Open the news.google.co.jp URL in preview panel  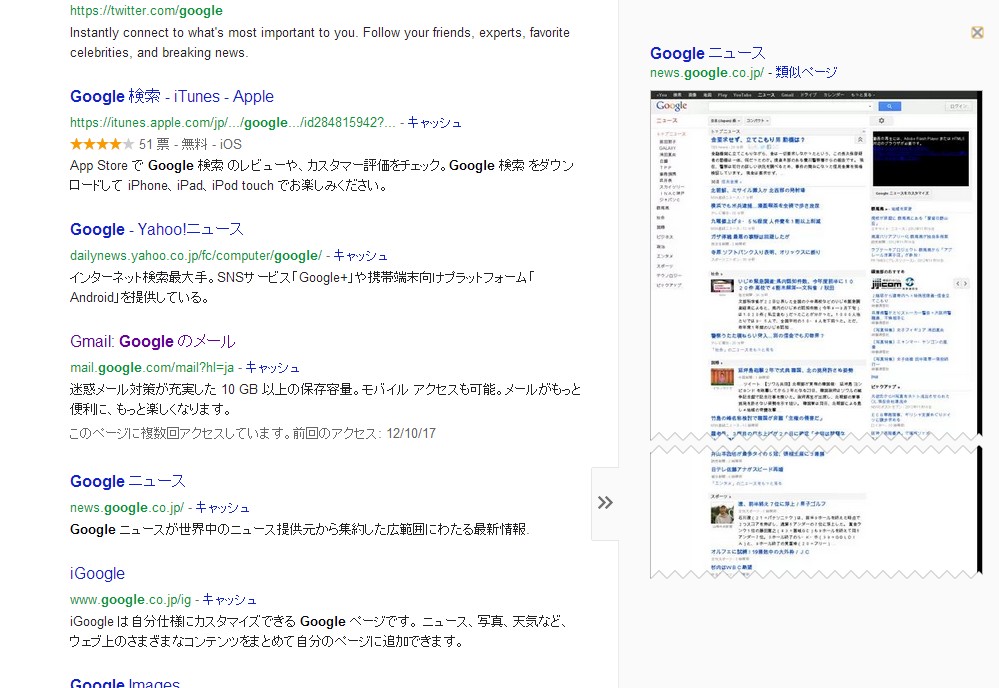tap(707, 73)
